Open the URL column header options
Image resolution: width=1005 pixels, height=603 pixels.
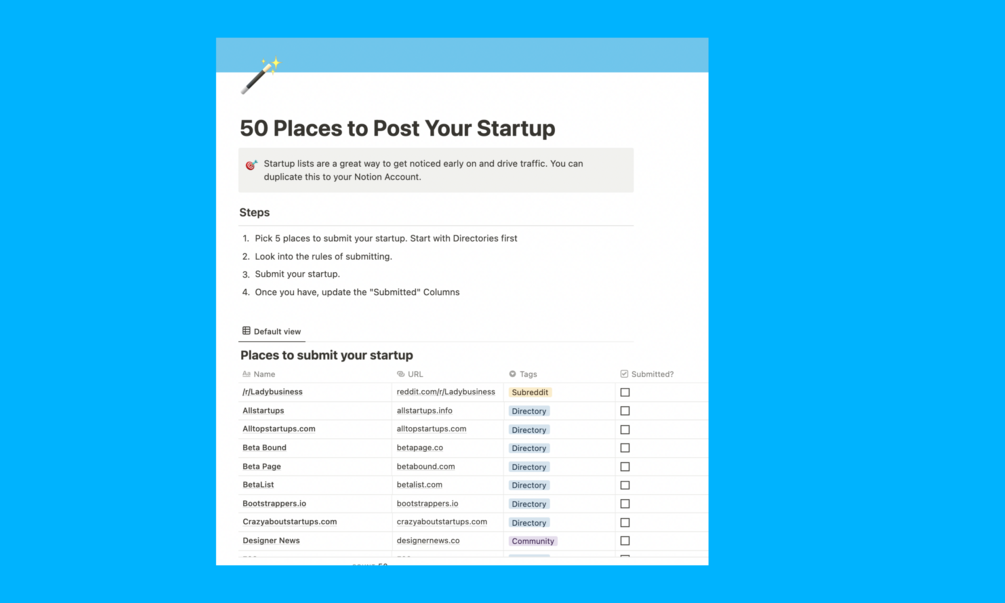click(415, 374)
